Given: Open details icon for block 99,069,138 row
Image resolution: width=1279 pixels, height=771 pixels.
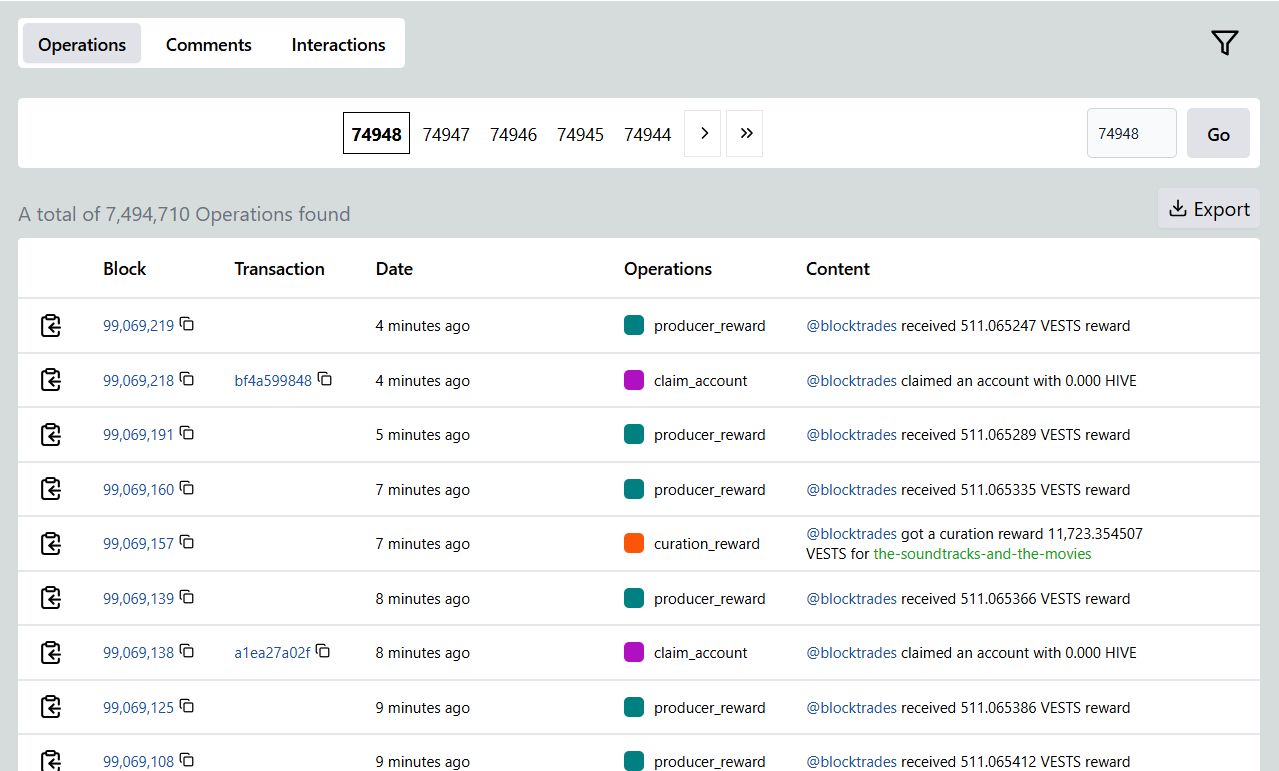Looking at the screenshot, I should pos(51,653).
